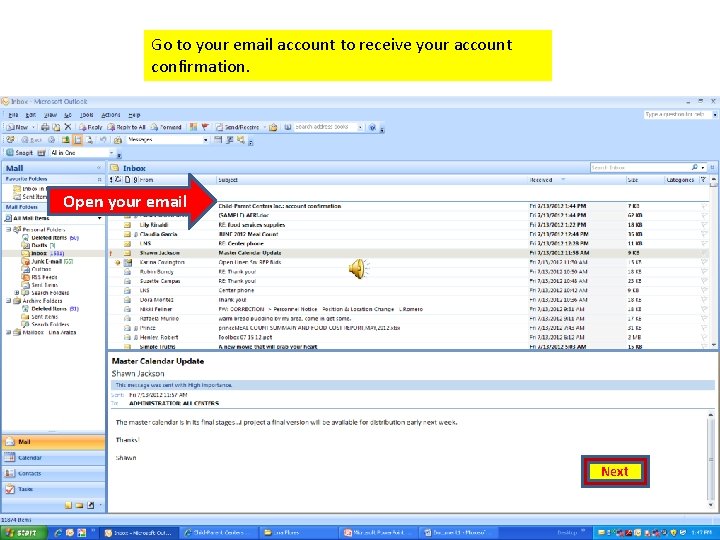Select the RSS Feeds folder

(x=39, y=277)
